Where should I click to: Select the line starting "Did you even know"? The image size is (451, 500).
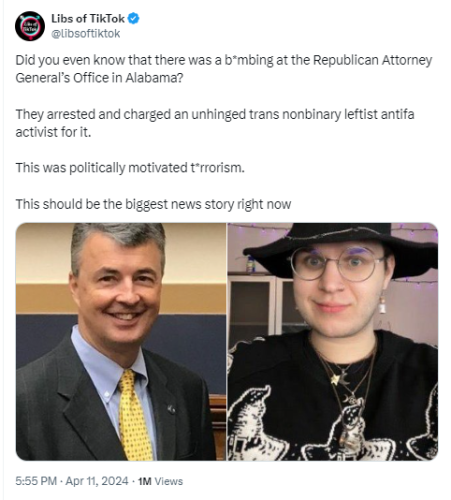pos(224,60)
